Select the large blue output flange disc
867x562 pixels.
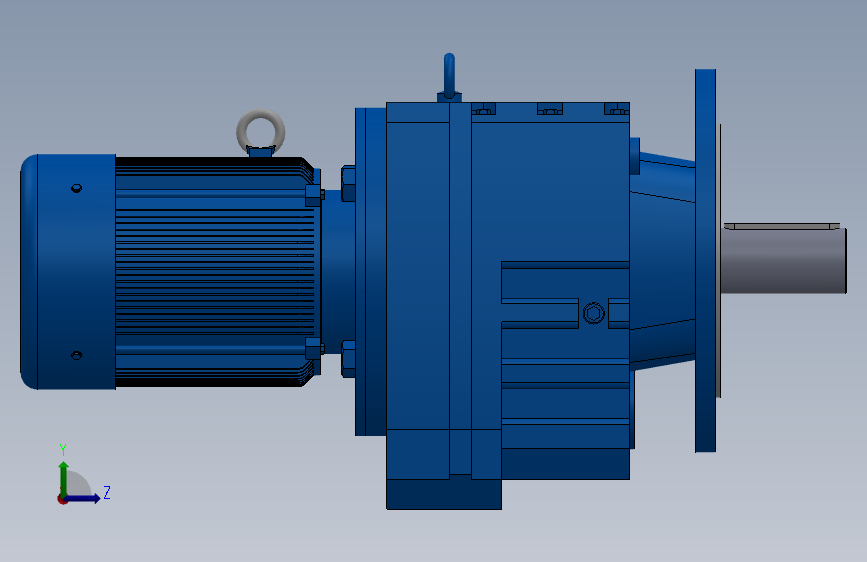click(x=706, y=261)
